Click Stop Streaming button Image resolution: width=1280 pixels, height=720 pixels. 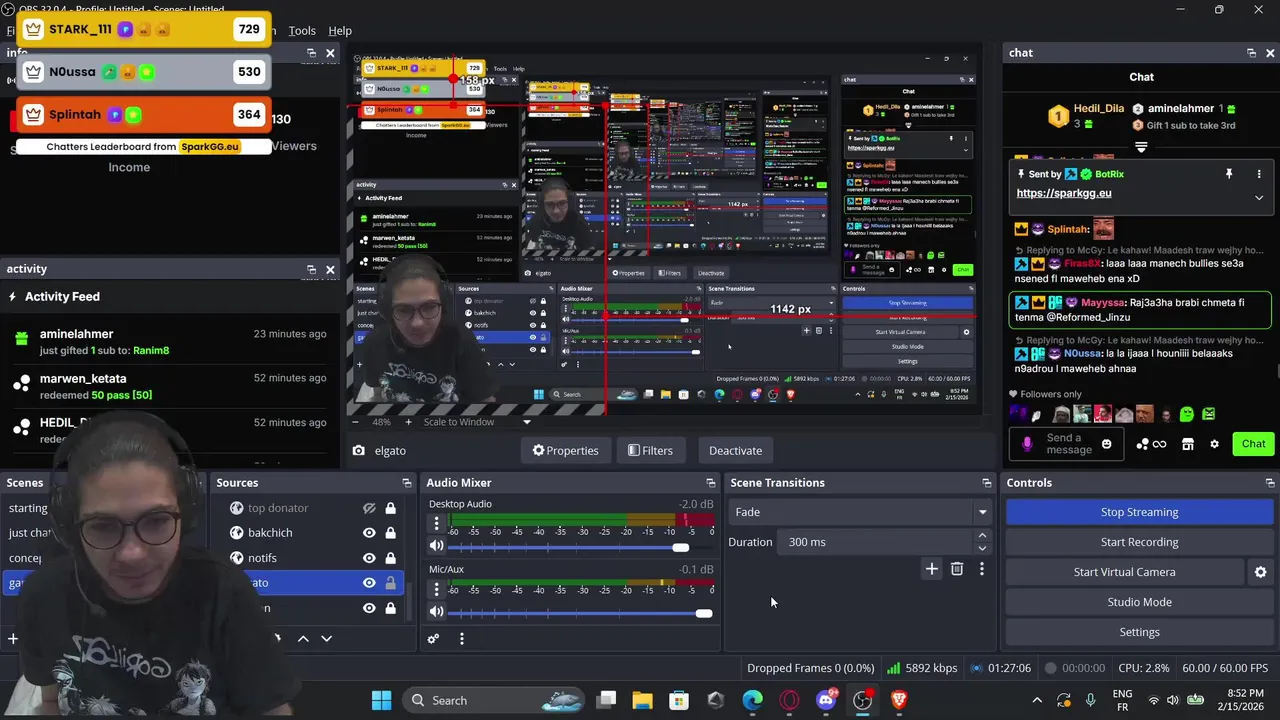[x=1139, y=512]
